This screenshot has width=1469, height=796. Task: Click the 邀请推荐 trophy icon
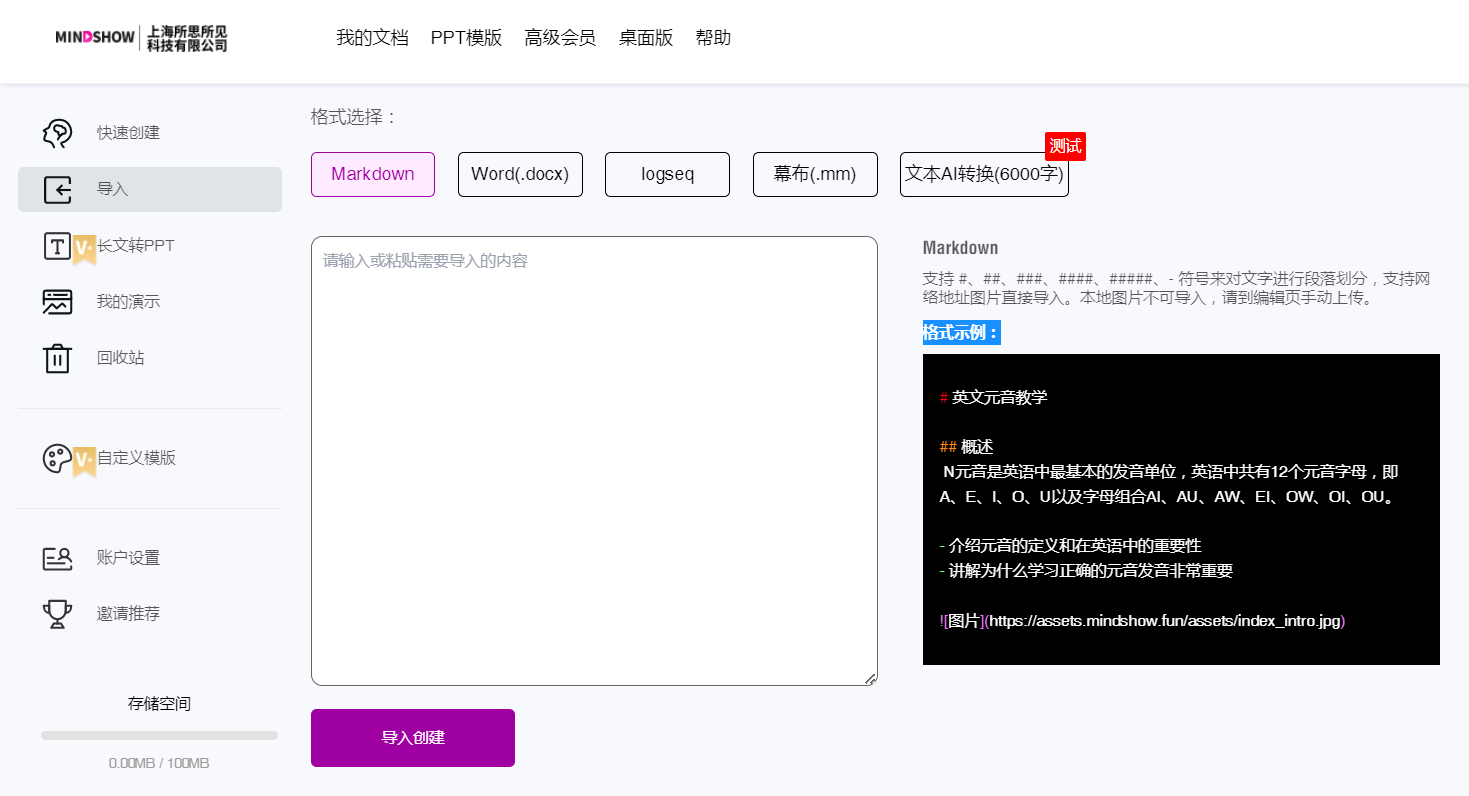pyautogui.click(x=57, y=613)
